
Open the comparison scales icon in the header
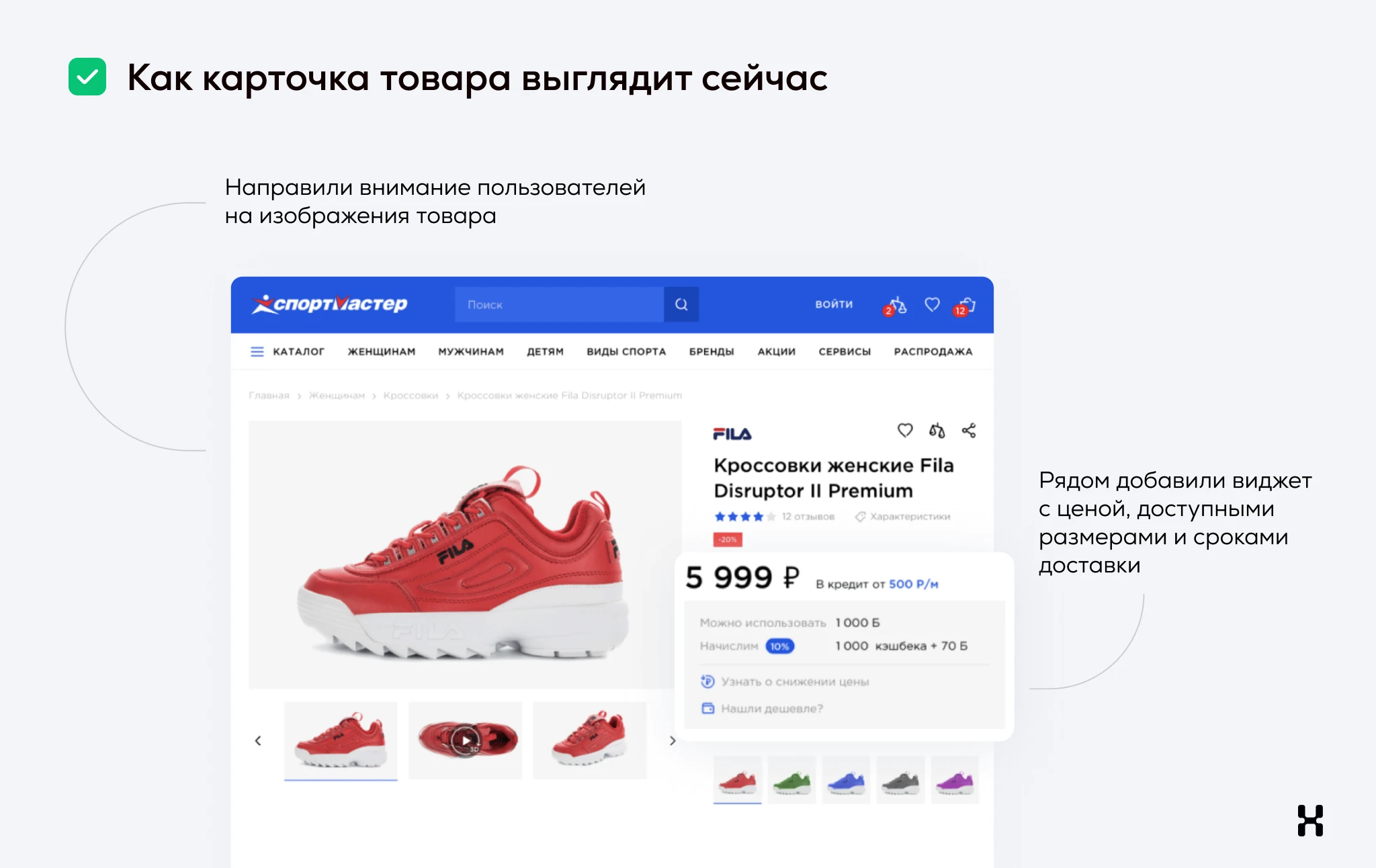click(x=896, y=306)
